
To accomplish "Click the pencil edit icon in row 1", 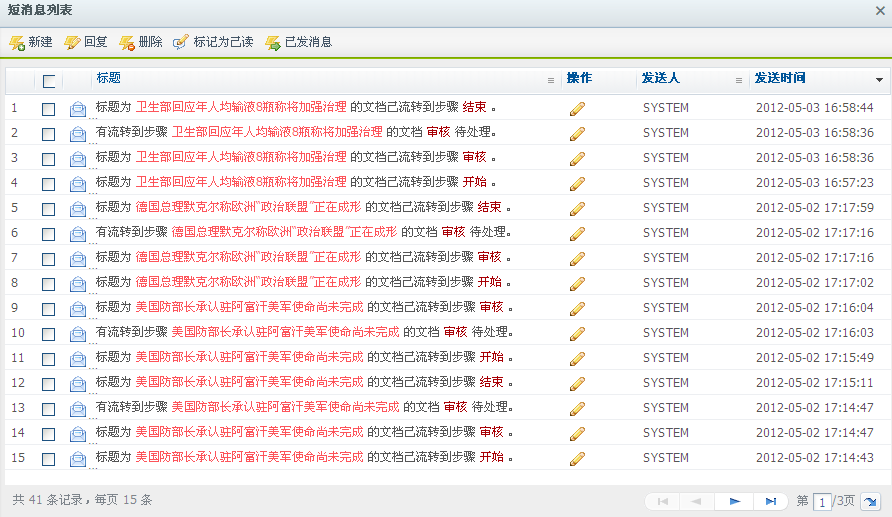I will click(577, 108).
